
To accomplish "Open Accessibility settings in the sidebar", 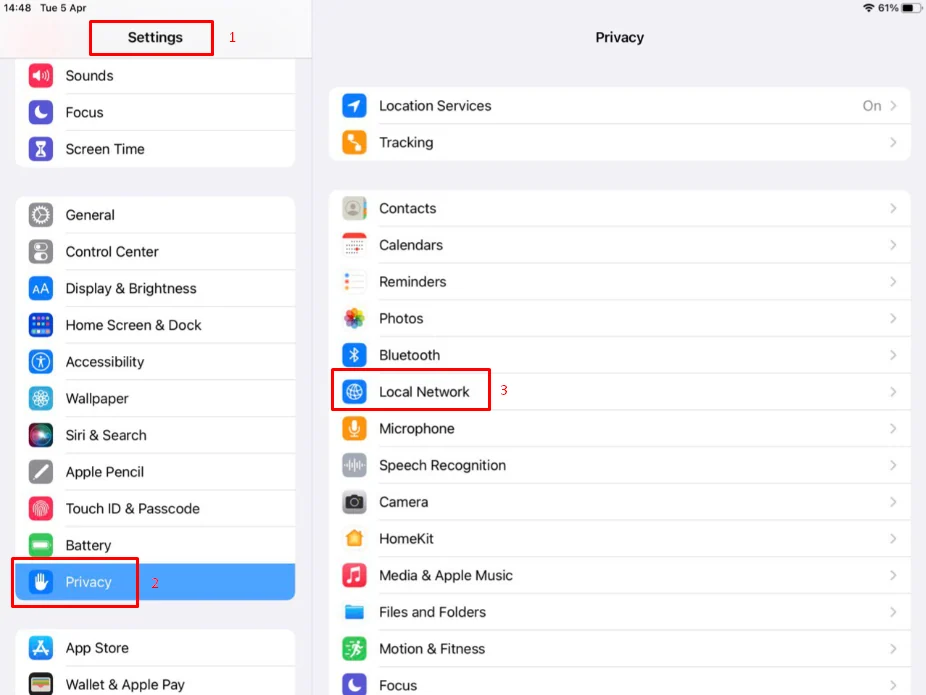I will click(155, 361).
